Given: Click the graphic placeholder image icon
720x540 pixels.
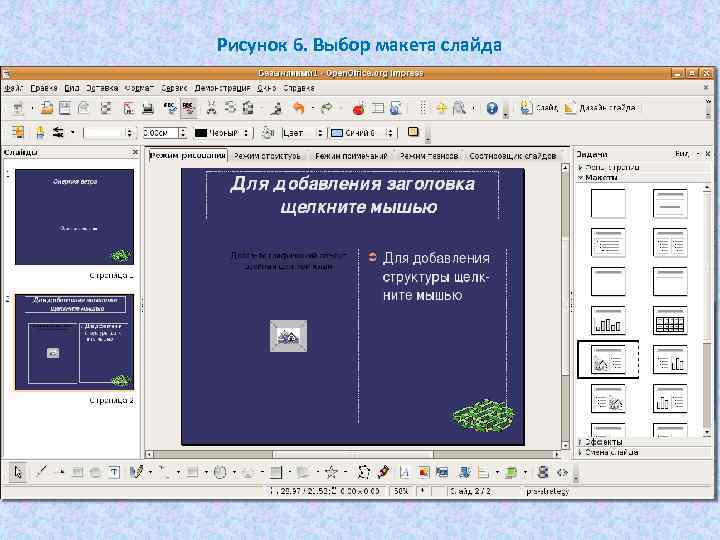Looking at the screenshot, I should (288, 336).
